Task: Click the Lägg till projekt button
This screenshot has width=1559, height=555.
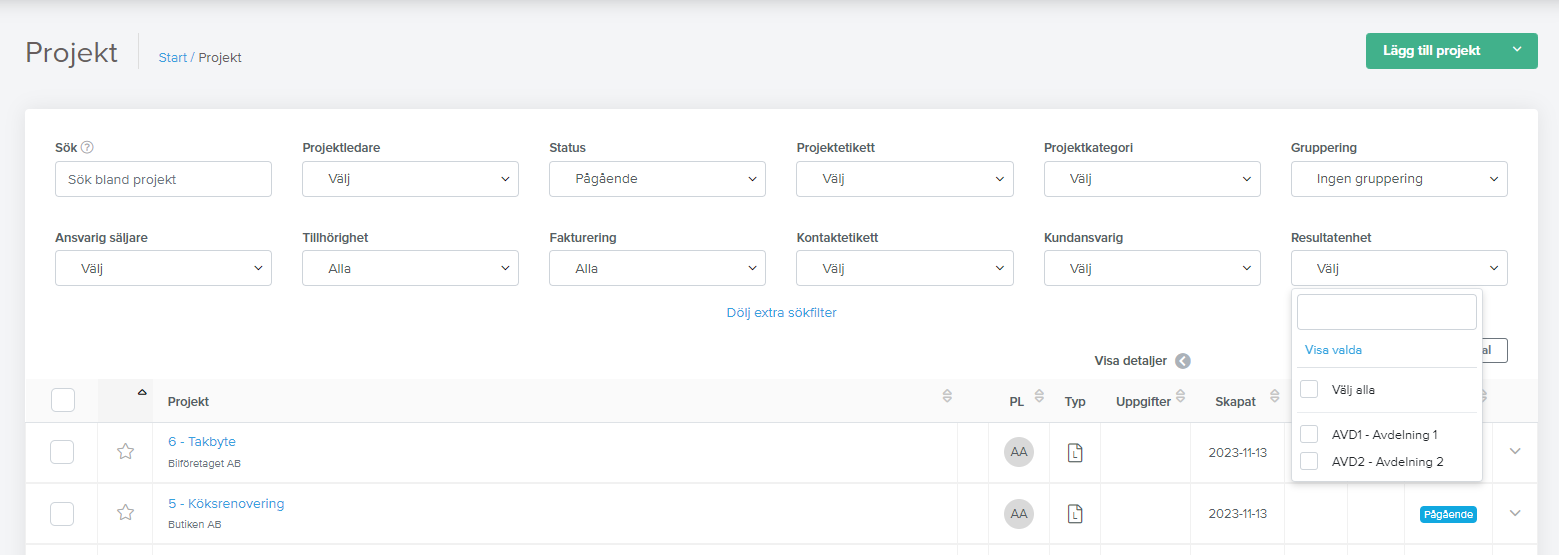Action: (x=1431, y=50)
